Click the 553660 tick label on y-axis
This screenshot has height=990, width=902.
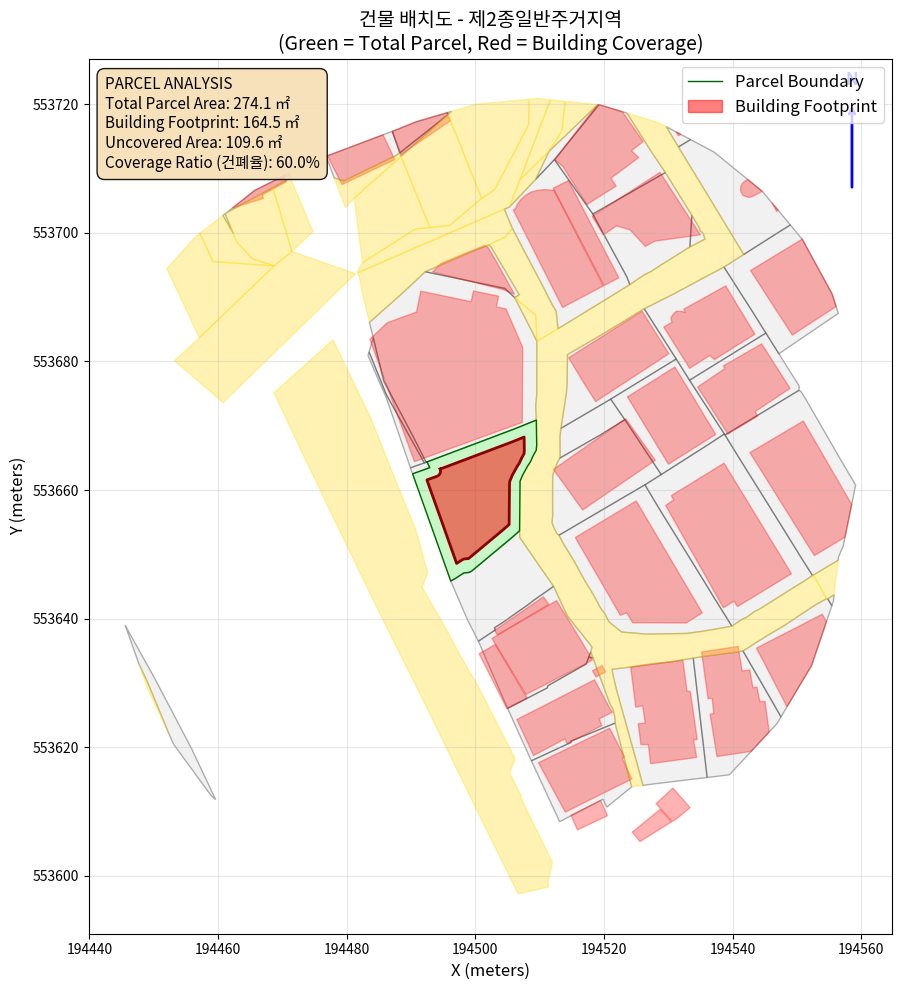tap(57, 491)
